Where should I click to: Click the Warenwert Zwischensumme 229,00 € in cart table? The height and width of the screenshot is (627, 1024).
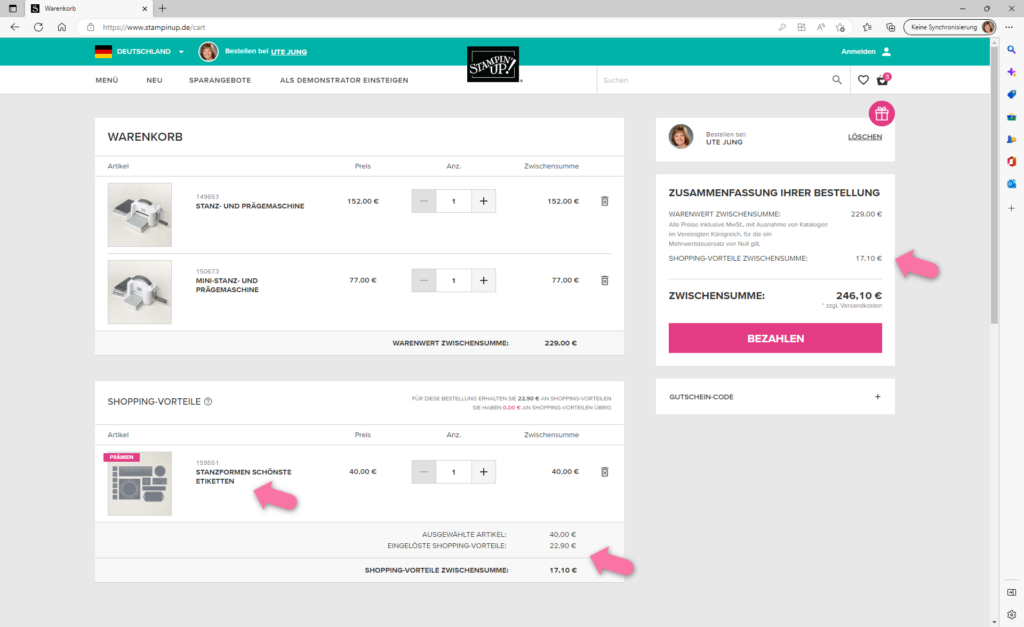[561, 343]
